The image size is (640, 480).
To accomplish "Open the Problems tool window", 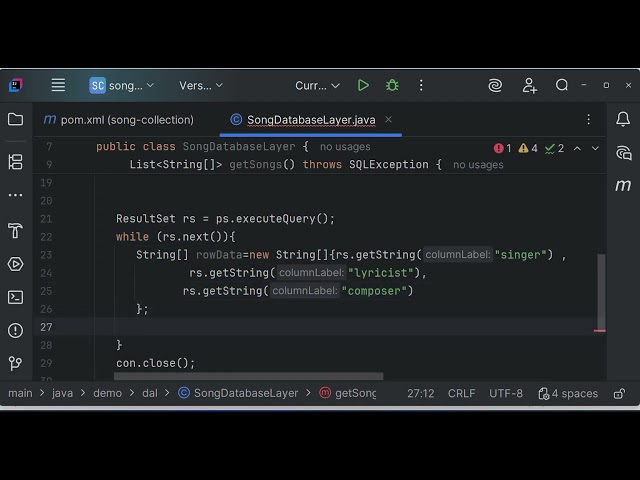I will pos(15,330).
